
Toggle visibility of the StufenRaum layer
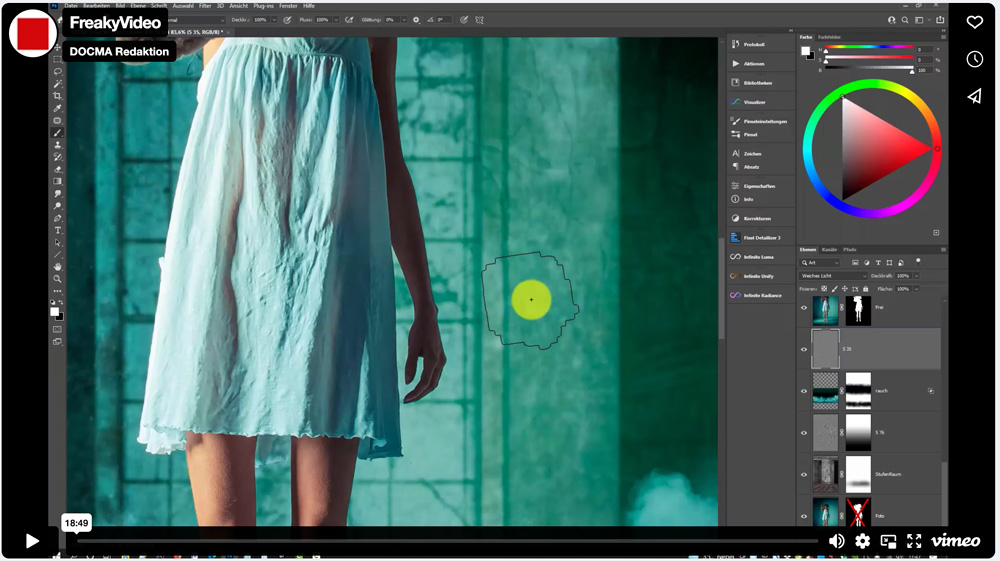pos(804,474)
